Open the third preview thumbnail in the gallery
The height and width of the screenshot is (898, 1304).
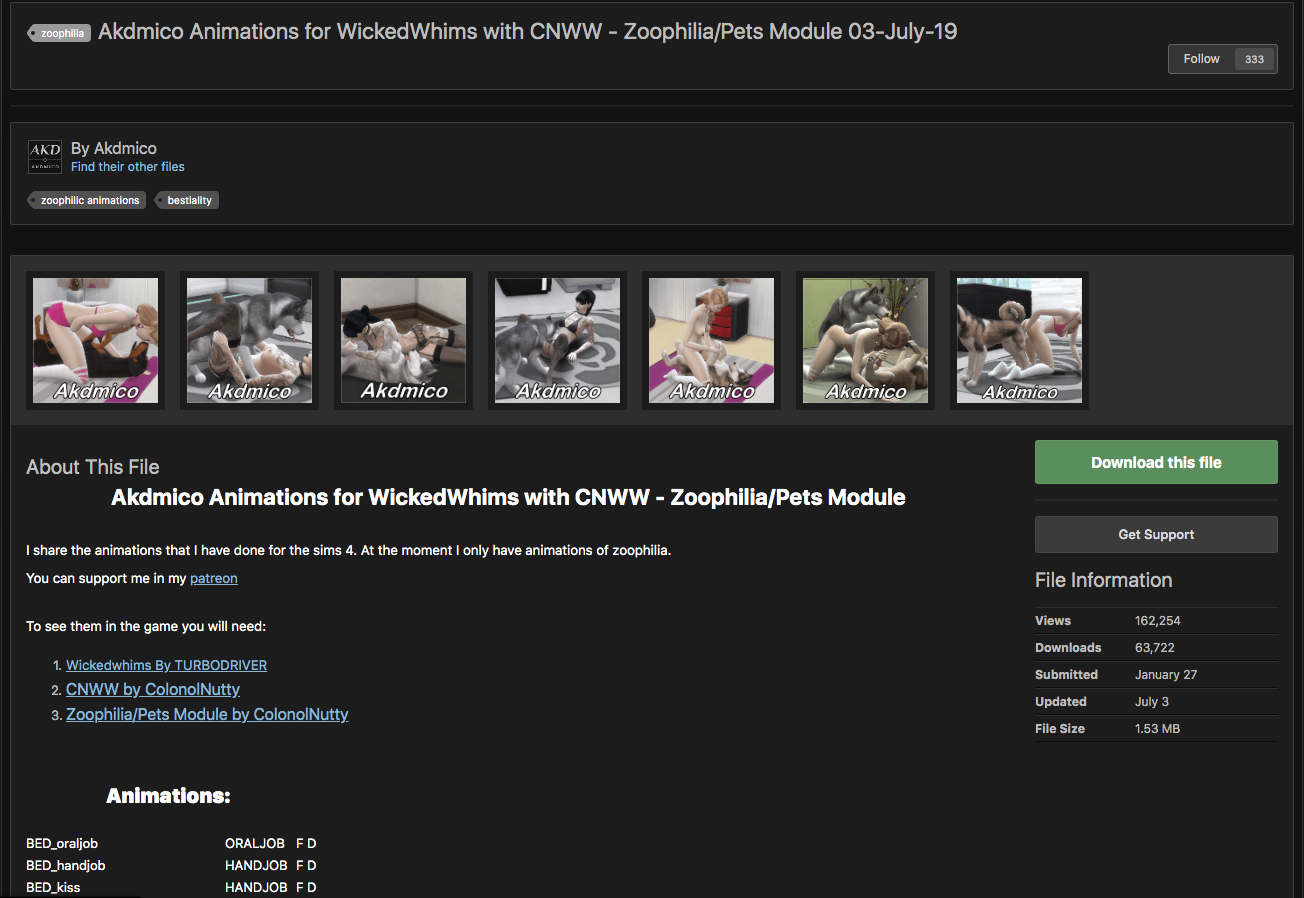[404, 340]
